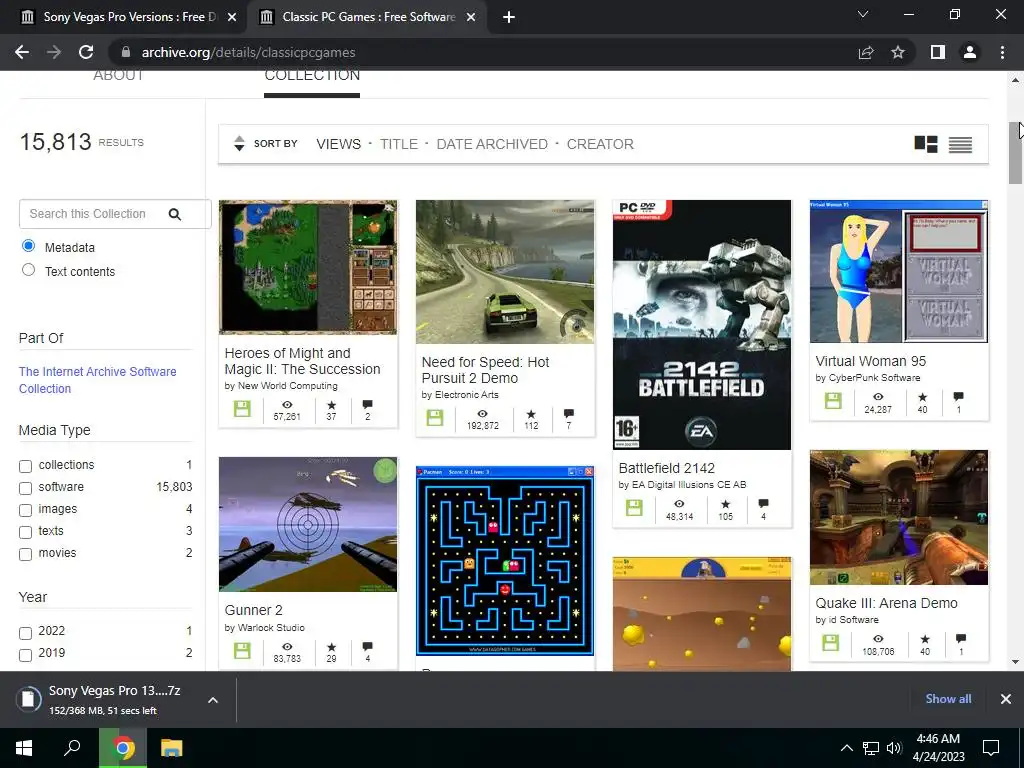Open Chrome three-dot menu
Screen dimensions: 1024x768
coord(1002,52)
